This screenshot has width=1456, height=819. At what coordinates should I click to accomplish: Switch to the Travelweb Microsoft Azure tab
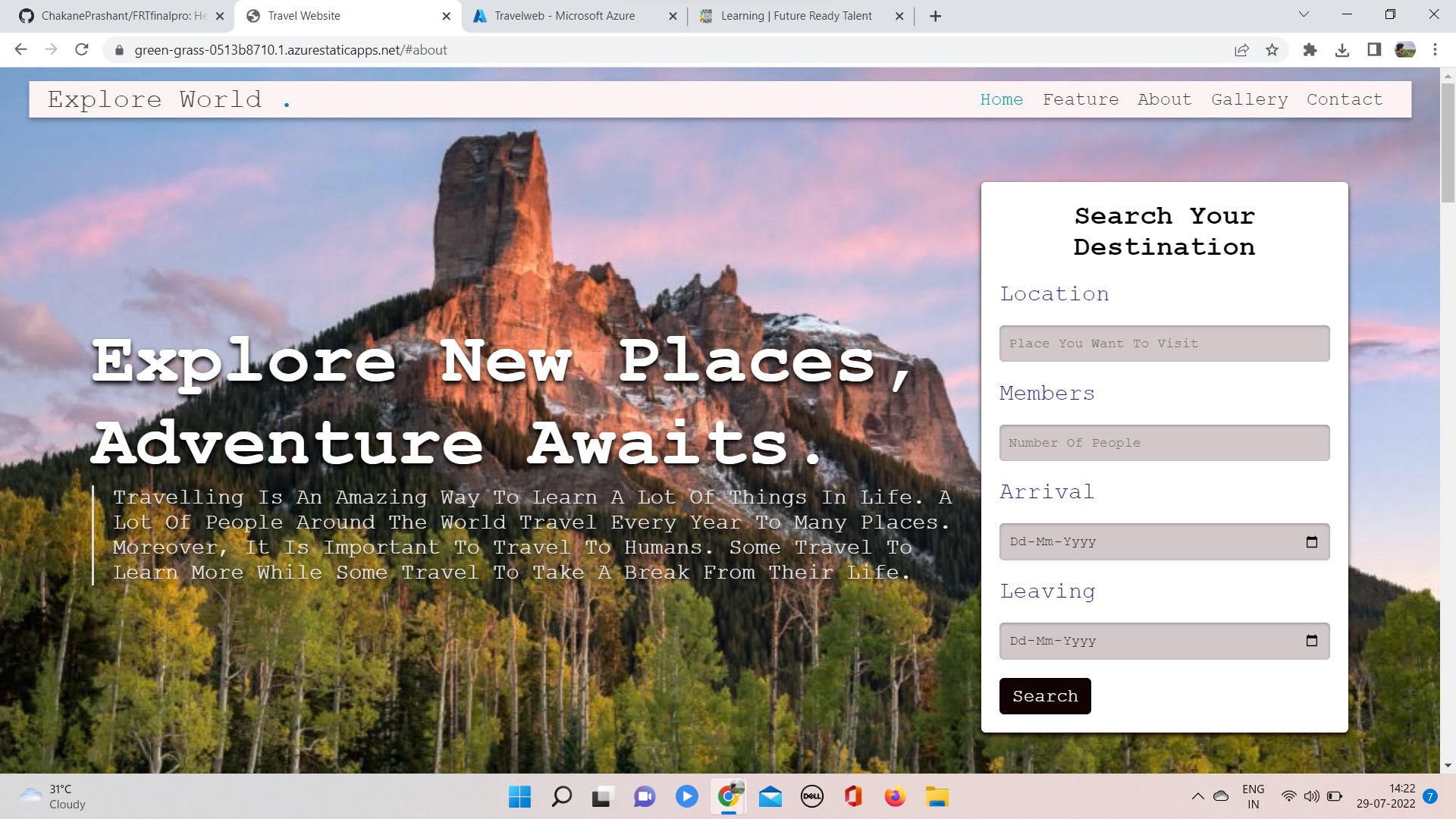pos(574,16)
